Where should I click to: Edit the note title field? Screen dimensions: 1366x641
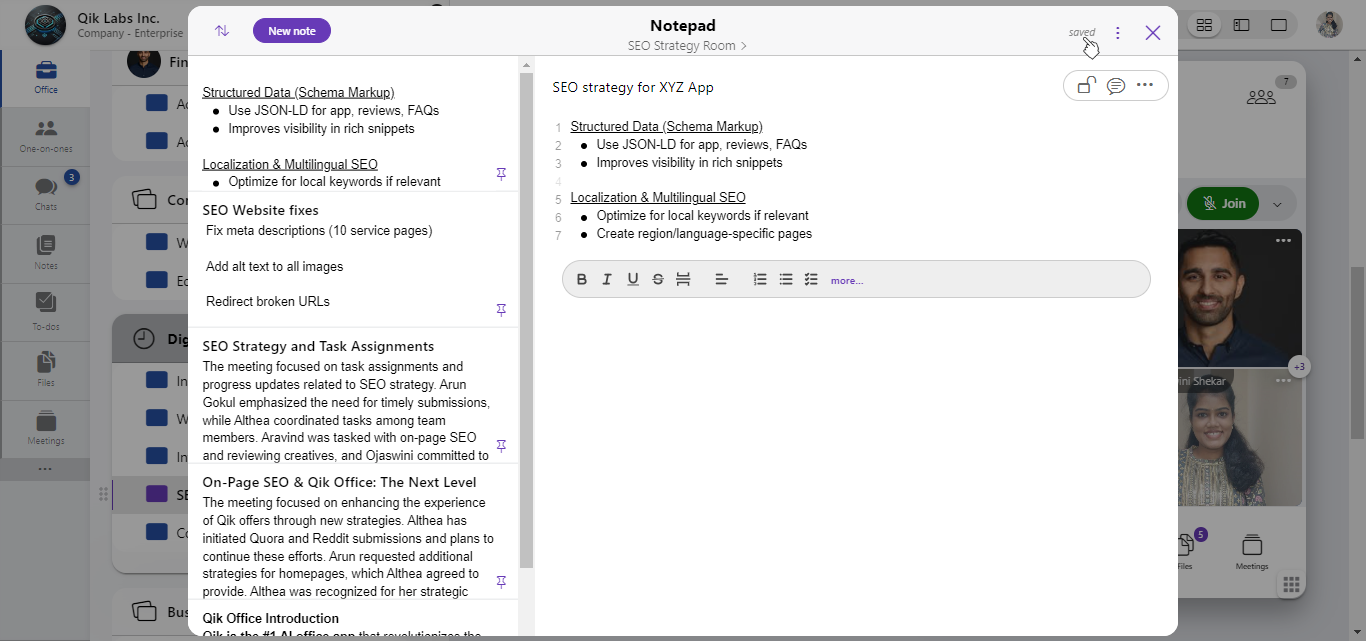[633, 87]
